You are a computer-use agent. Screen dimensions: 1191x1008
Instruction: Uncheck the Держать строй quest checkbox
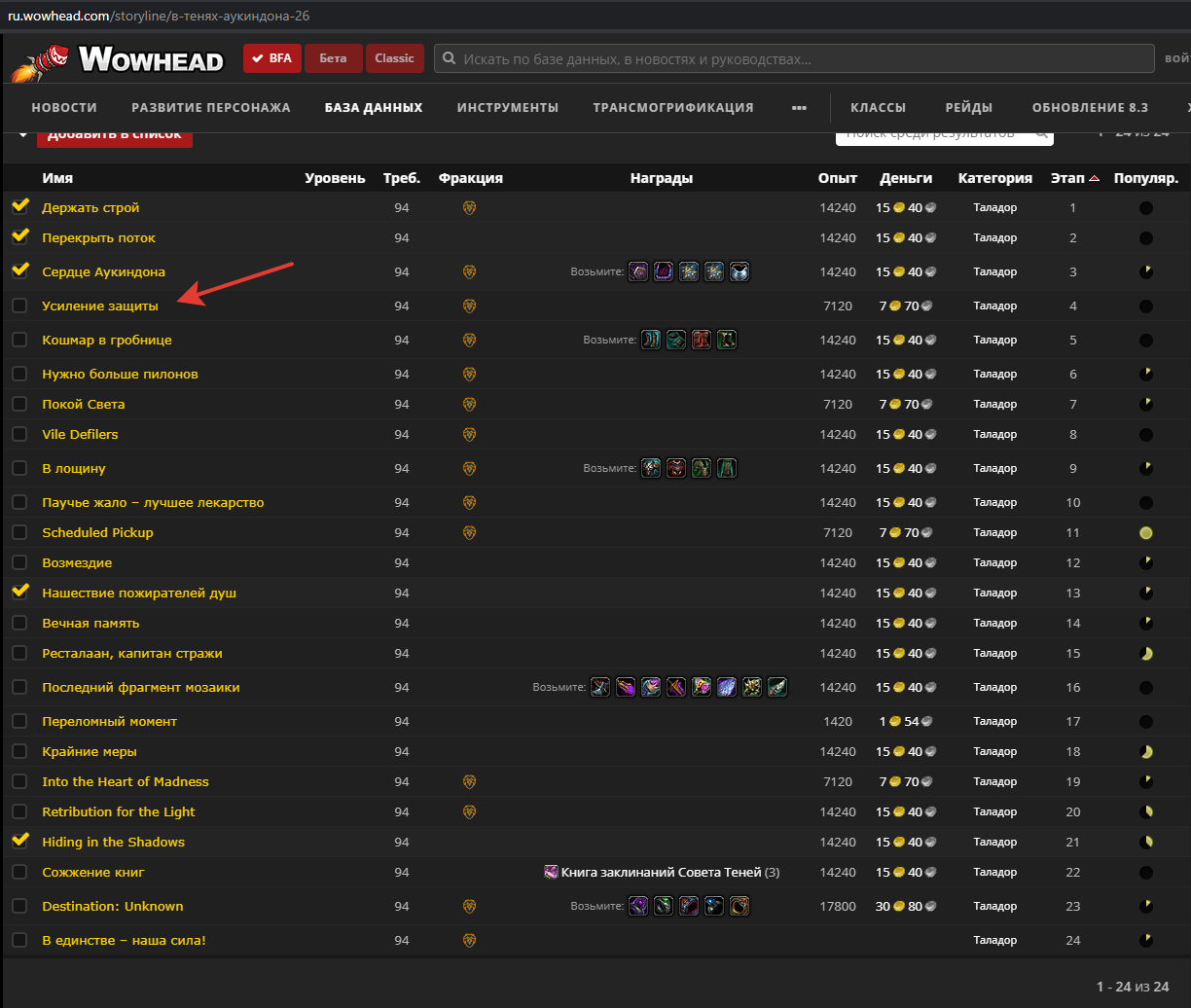(x=19, y=207)
